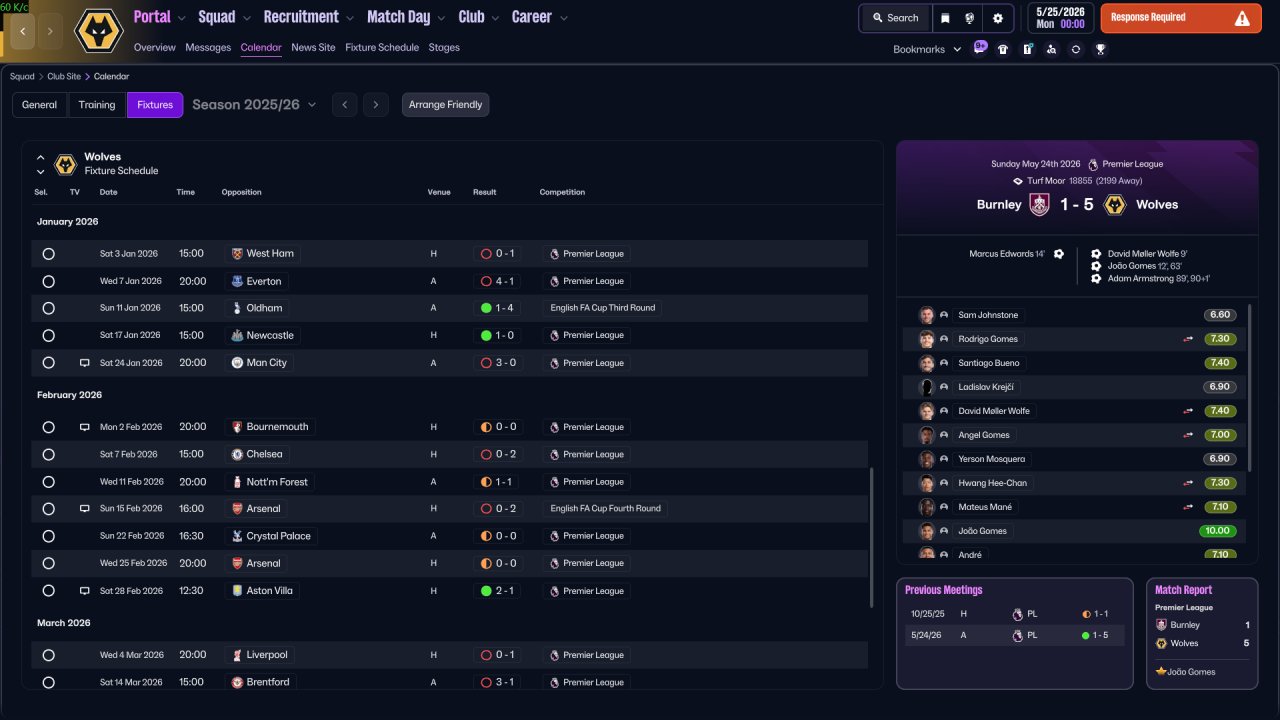Screen dimensions: 1280x720
Task: Open the settings gear icon
Action: coord(997,18)
